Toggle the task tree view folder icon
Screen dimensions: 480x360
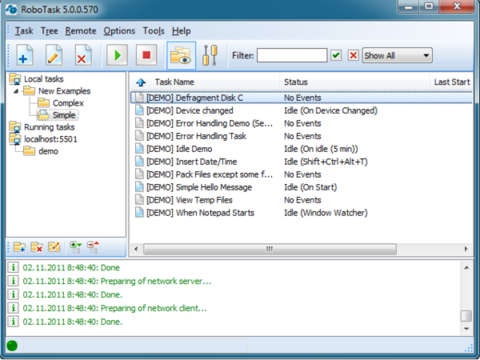pos(181,55)
